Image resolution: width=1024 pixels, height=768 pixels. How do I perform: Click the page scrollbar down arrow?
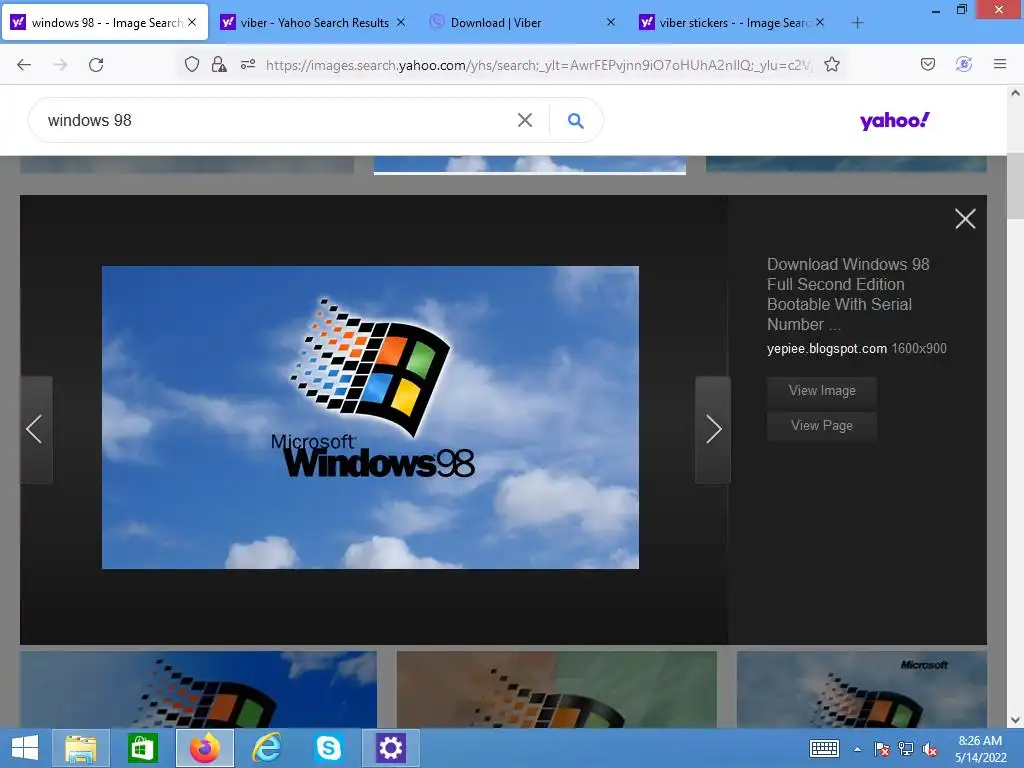pyautogui.click(x=1015, y=720)
